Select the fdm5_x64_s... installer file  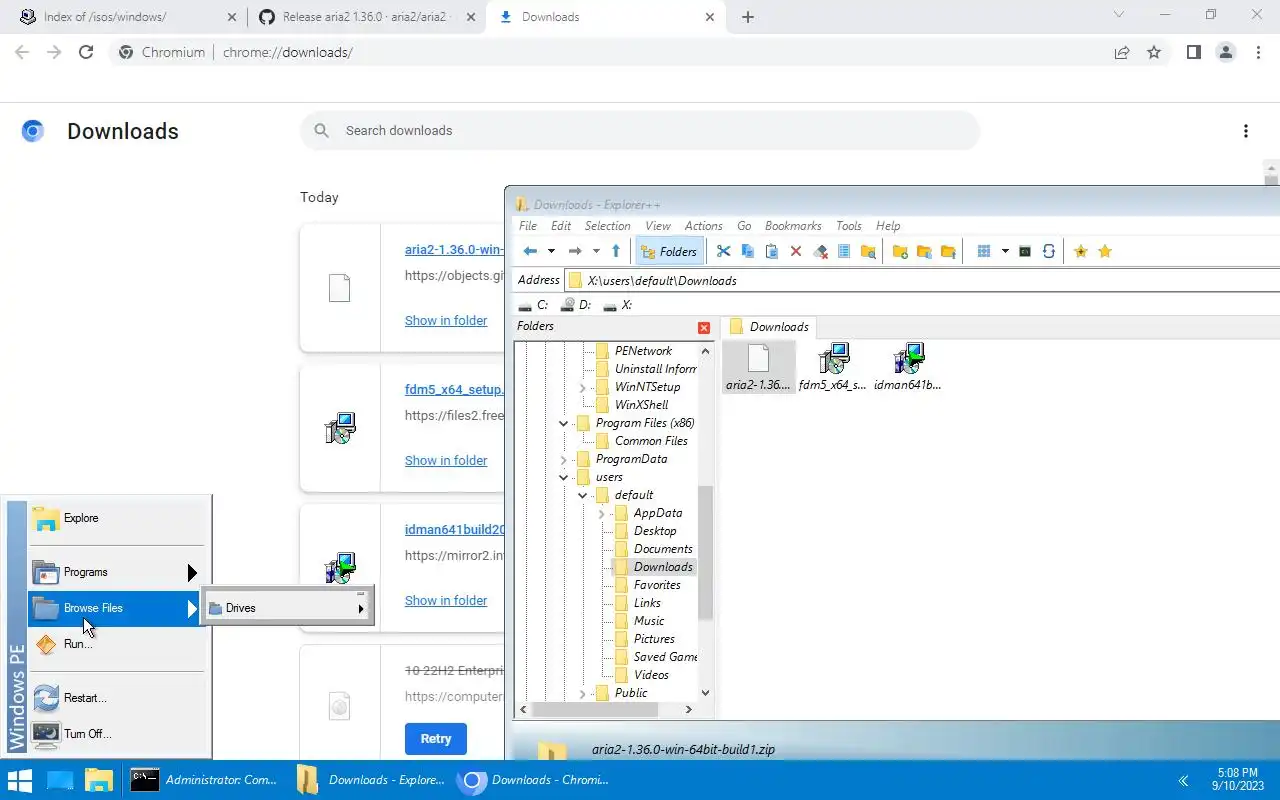833,366
